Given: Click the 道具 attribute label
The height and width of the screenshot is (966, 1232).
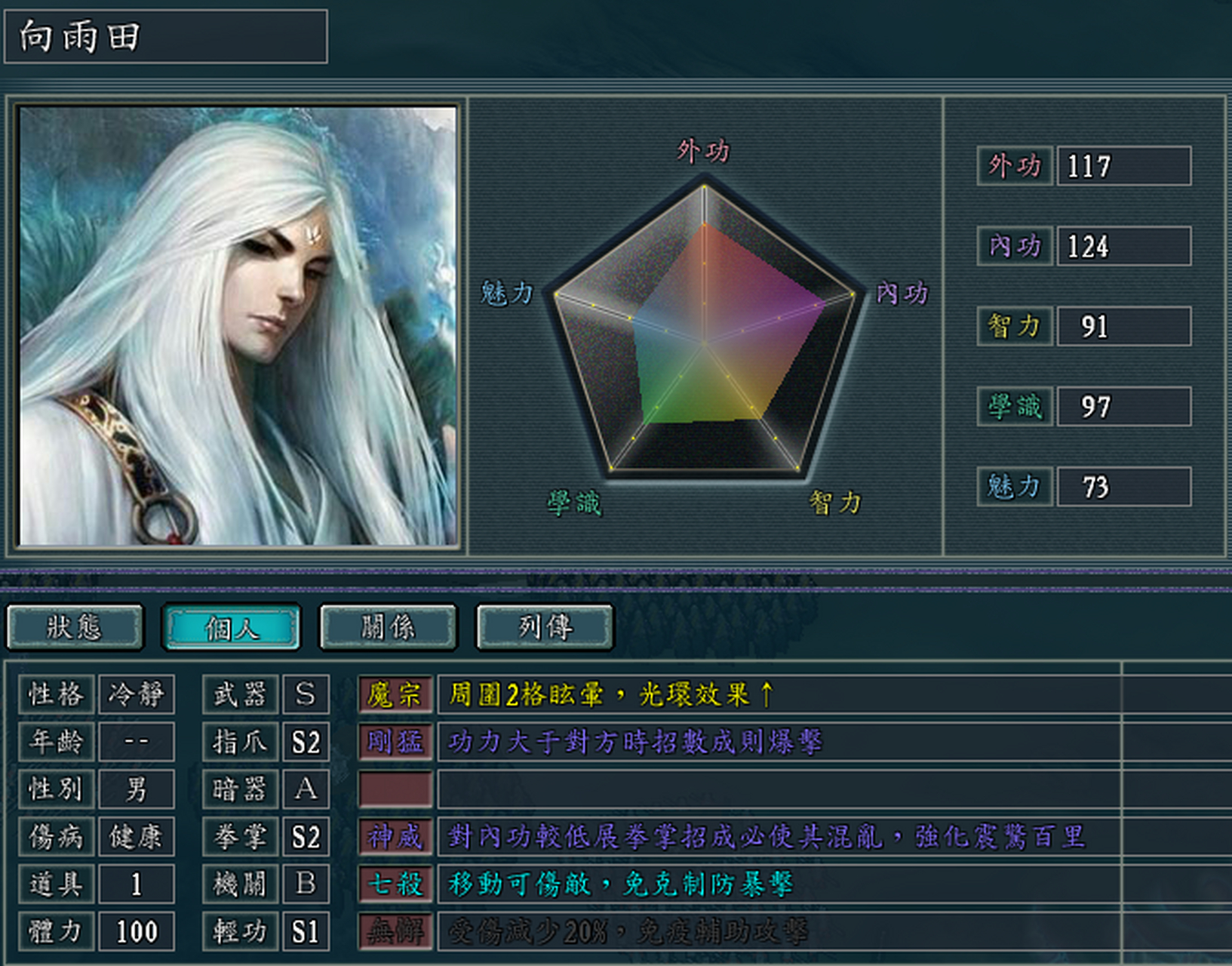Looking at the screenshot, I should coord(57,884).
